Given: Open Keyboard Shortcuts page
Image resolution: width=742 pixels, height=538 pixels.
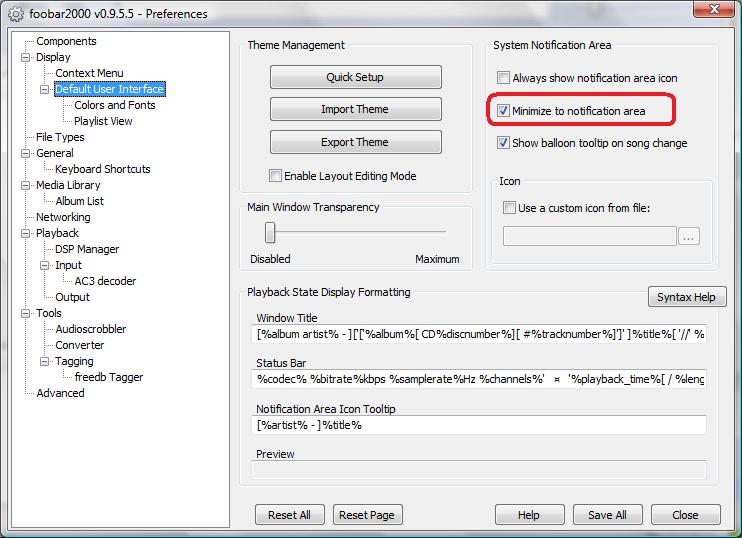Looking at the screenshot, I should pos(103,169).
